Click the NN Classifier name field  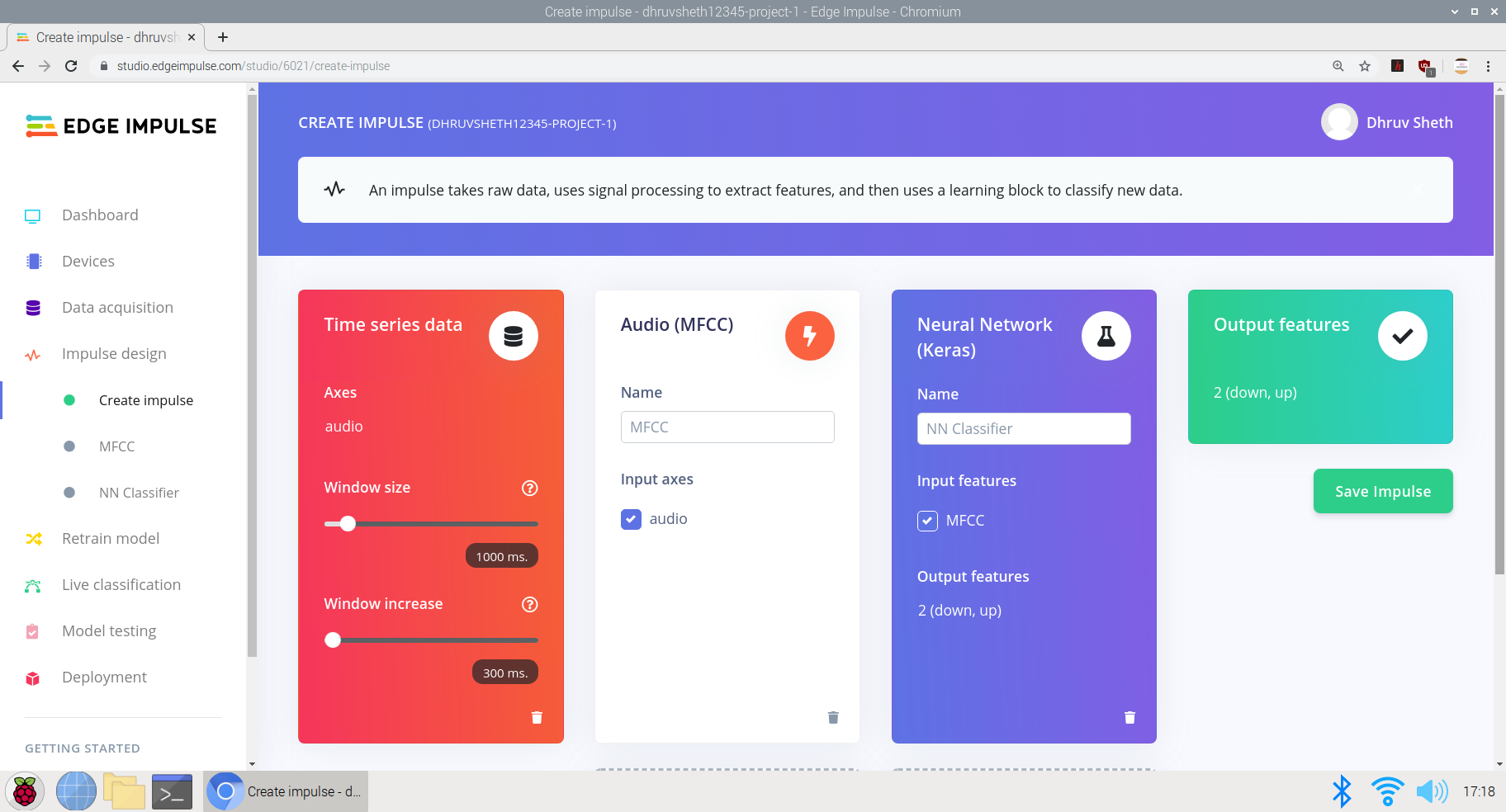pos(1024,428)
